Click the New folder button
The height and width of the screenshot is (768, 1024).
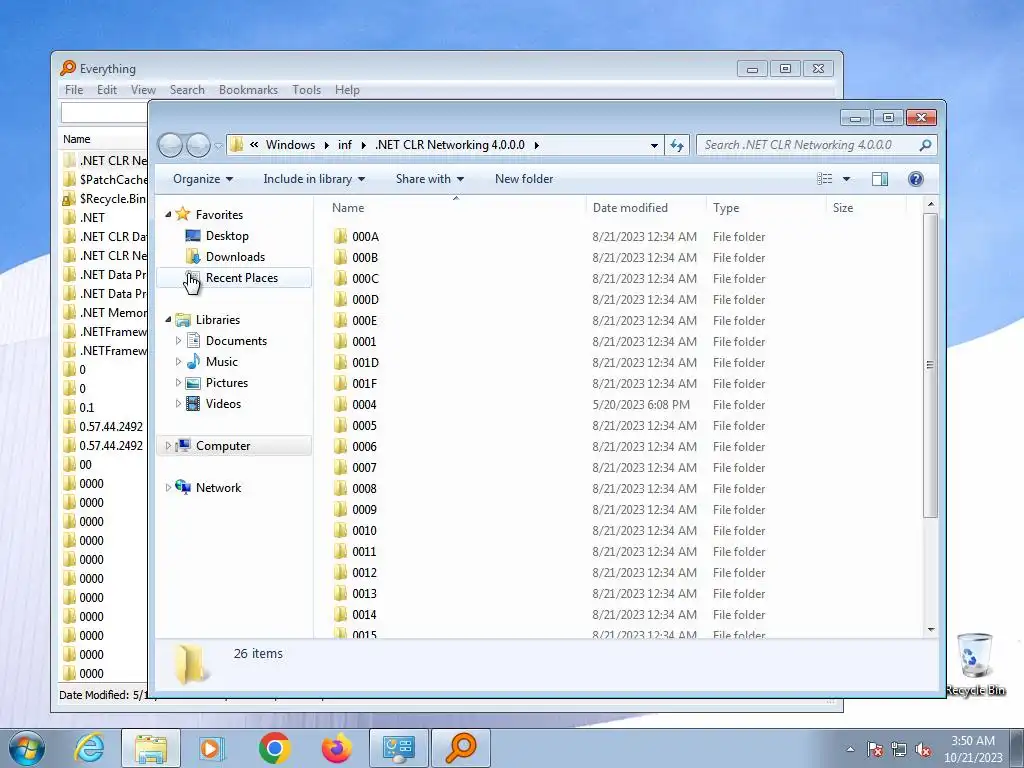click(524, 179)
